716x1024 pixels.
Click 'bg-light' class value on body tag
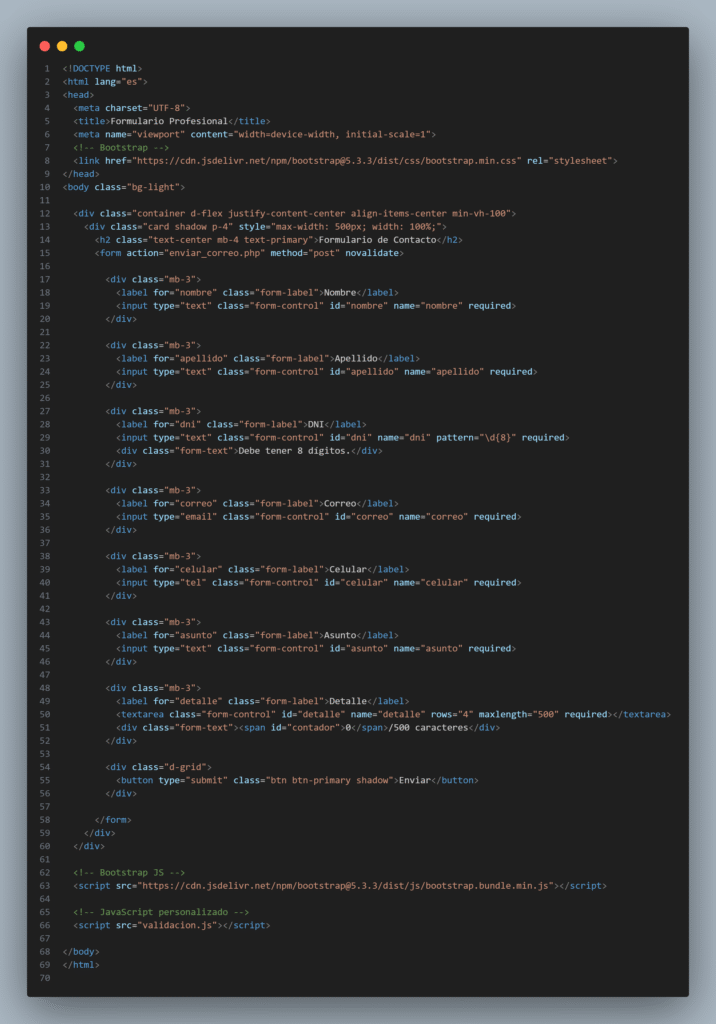(x=155, y=187)
